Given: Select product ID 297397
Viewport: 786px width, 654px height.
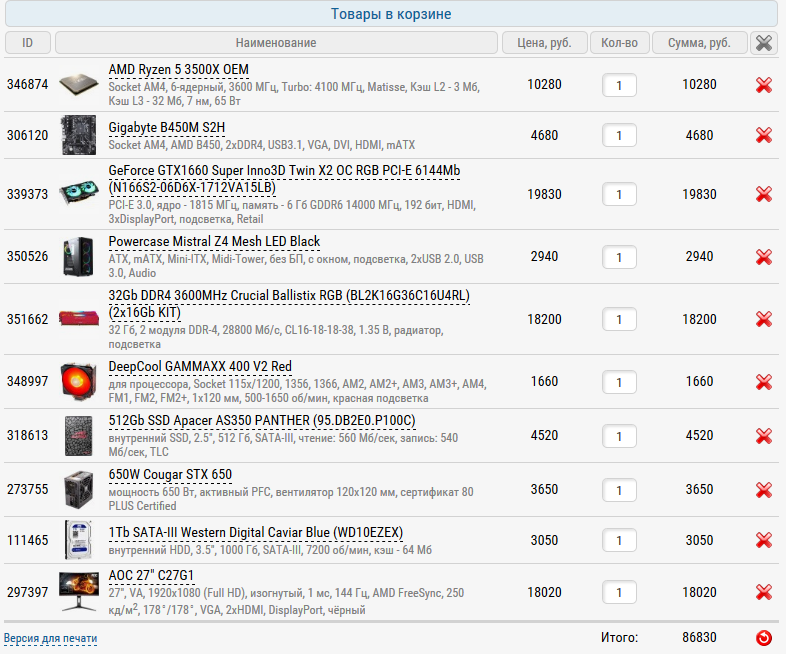Looking at the screenshot, I should point(28,592).
